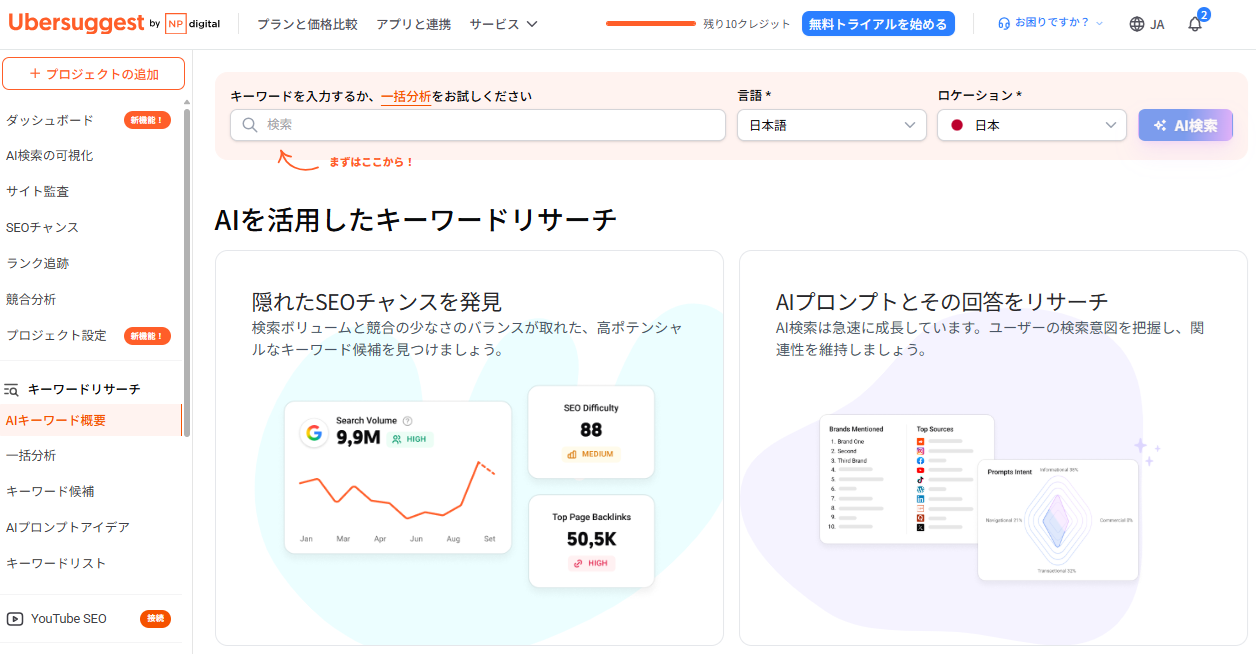Image resolution: width=1256 pixels, height=654 pixels.
Task: Click the 新機能！ badge beside プロジェクト設定
Action: 147,335
